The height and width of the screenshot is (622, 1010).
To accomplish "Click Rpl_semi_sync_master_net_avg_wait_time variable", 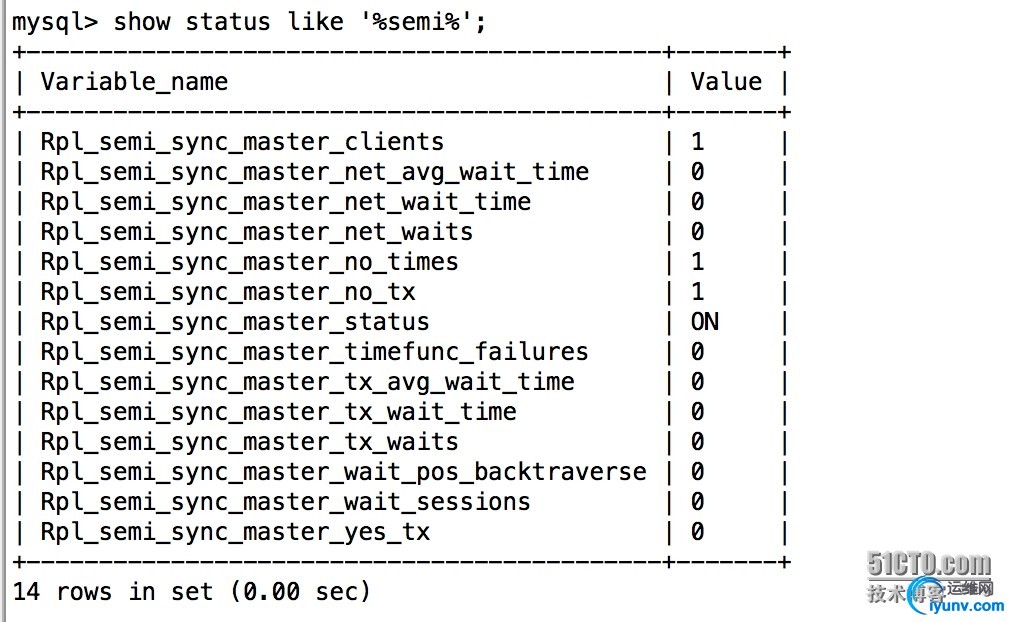I will [x=314, y=172].
